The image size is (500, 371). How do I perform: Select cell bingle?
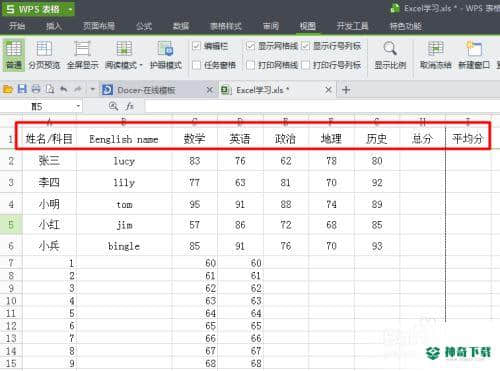(x=124, y=246)
